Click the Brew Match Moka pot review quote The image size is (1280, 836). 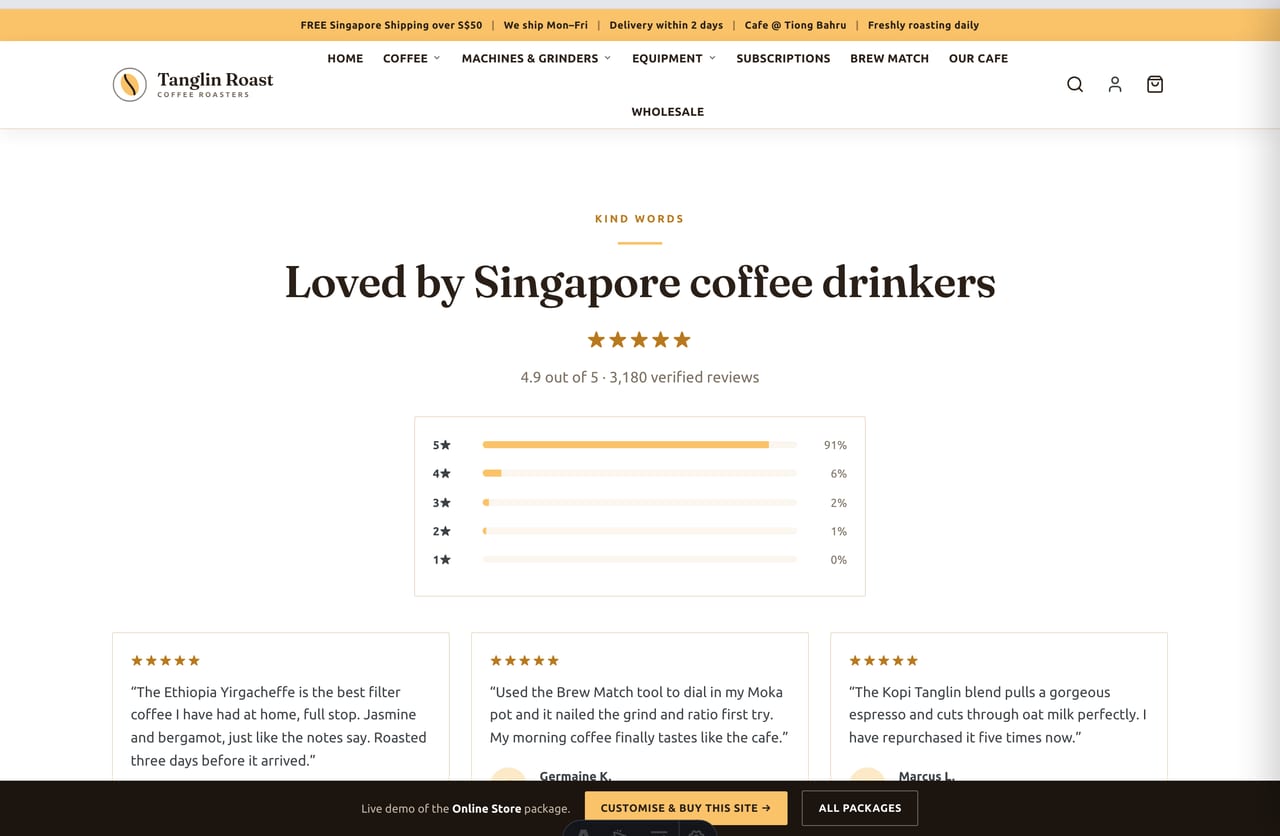tap(639, 715)
